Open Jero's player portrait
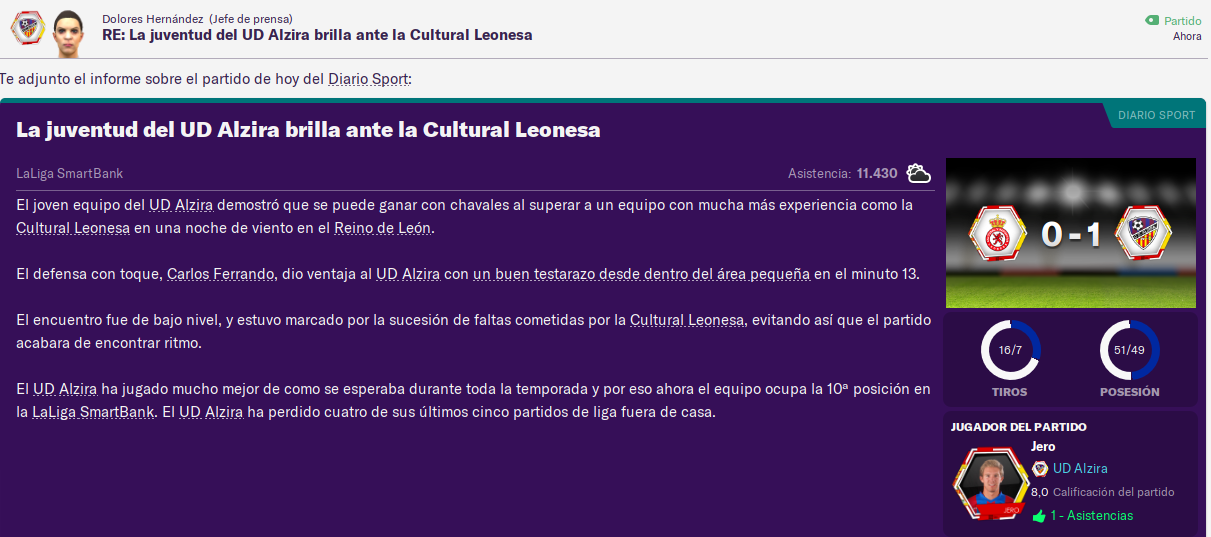This screenshot has height=537, width=1211. (991, 484)
